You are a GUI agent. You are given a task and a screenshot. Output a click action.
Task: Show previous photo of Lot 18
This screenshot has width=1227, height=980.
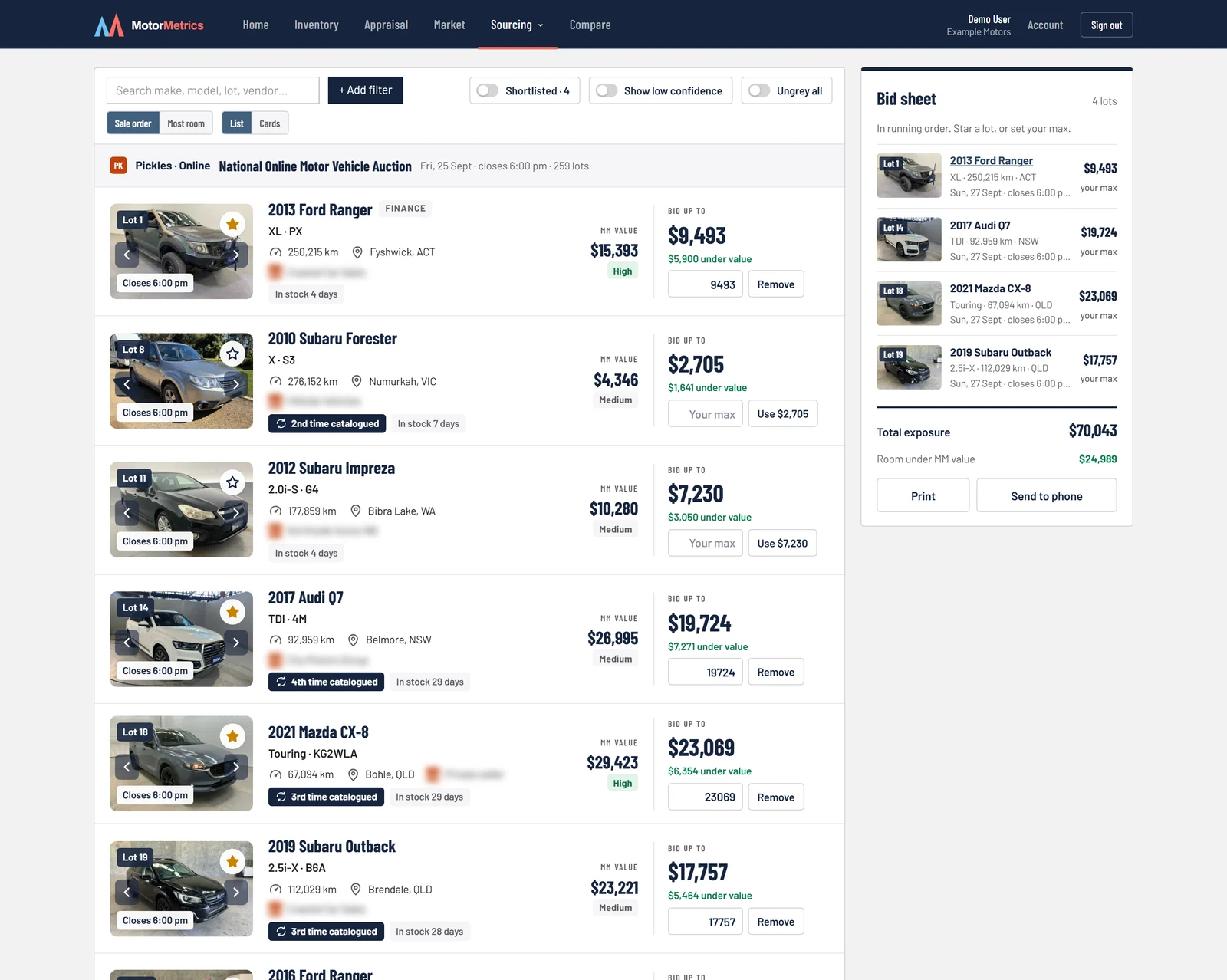click(127, 767)
